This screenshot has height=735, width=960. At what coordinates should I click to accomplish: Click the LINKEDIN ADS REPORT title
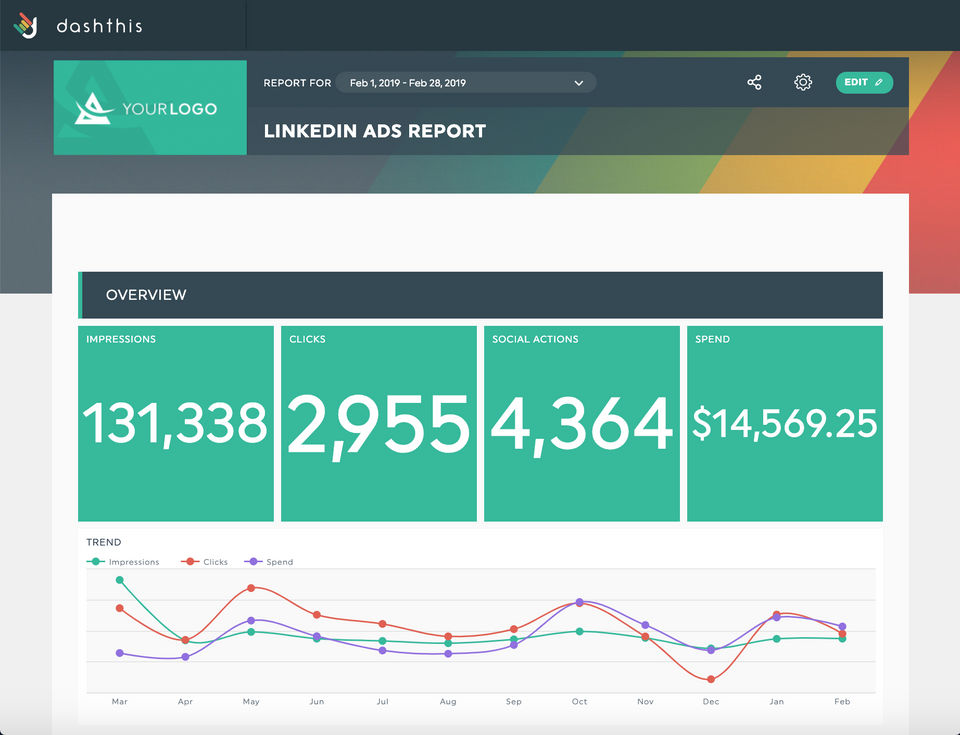(375, 131)
